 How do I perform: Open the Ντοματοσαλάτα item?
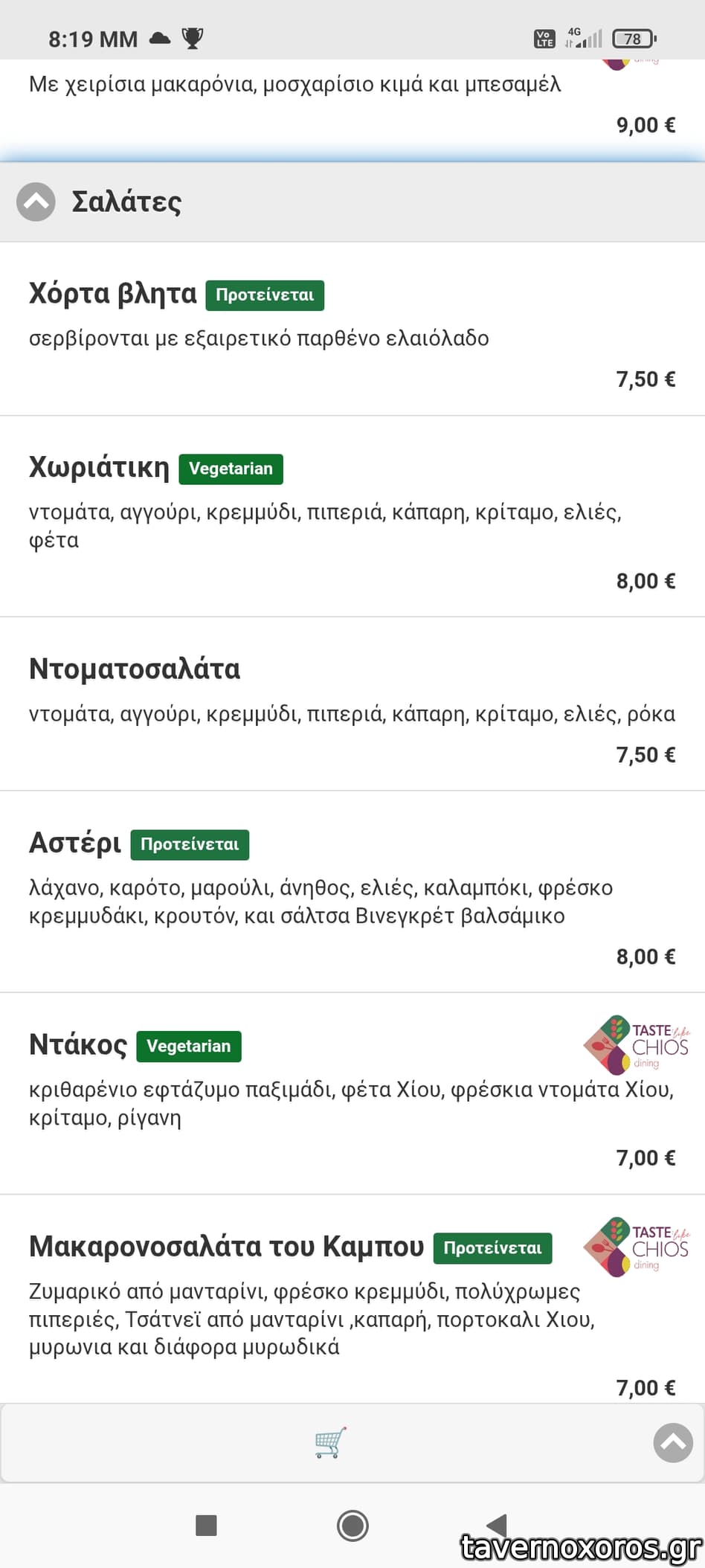pos(135,669)
